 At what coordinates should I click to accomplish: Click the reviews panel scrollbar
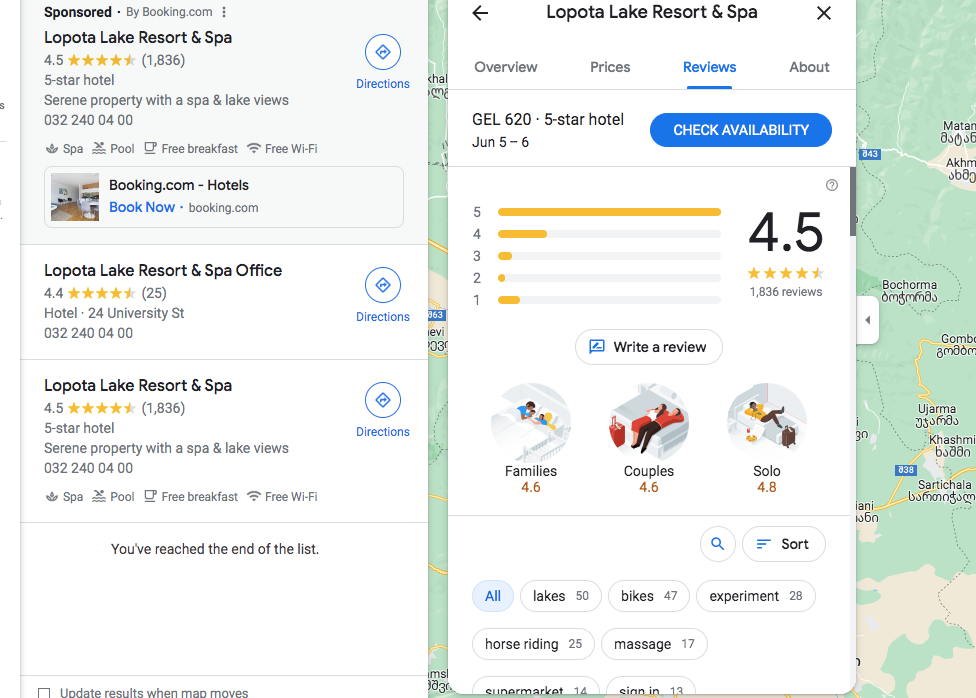(853, 202)
